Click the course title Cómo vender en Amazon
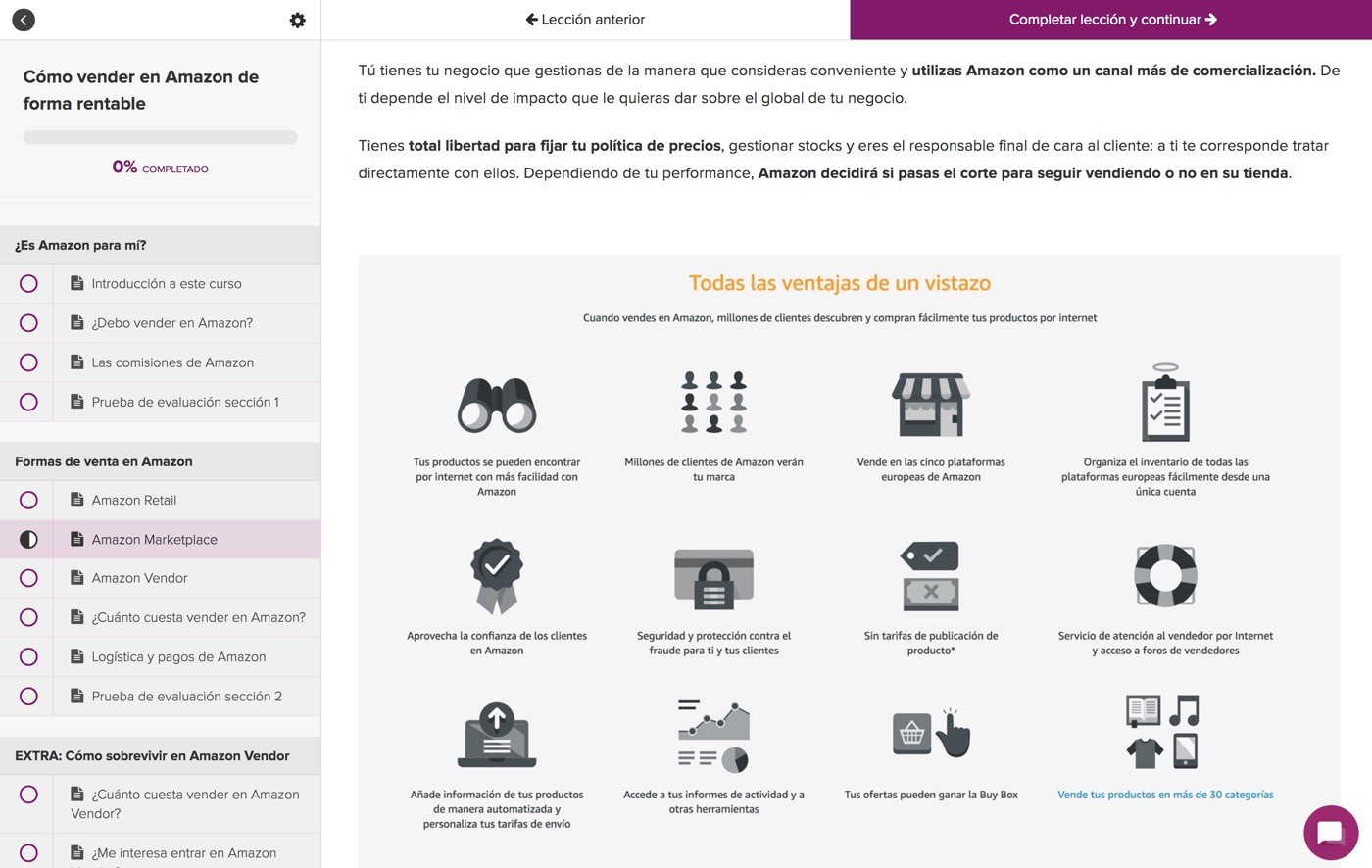Screen dimensions: 1372x868 tap(141, 90)
